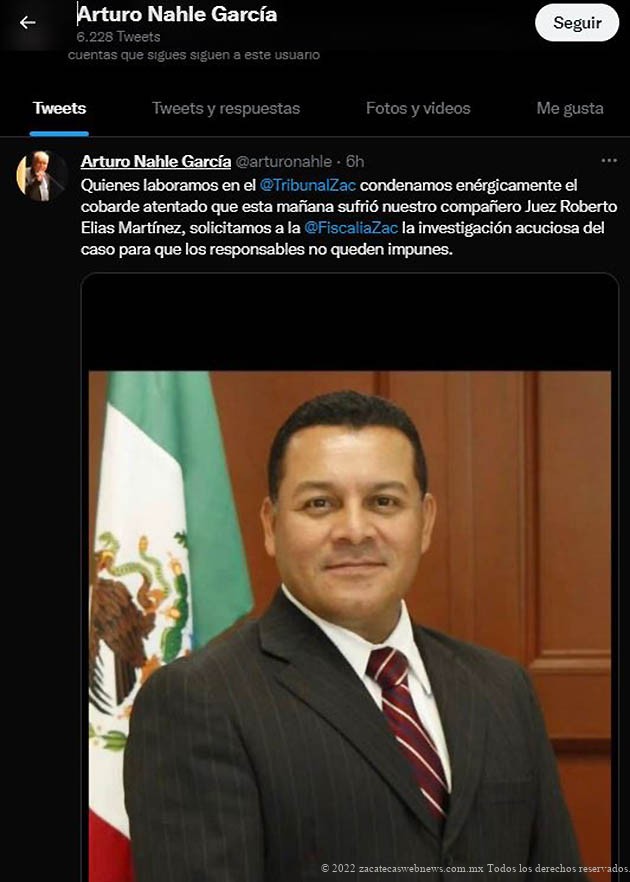The image size is (630, 882).
Task: Open the three-dot tweet options menu
Action: (x=609, y=161)
